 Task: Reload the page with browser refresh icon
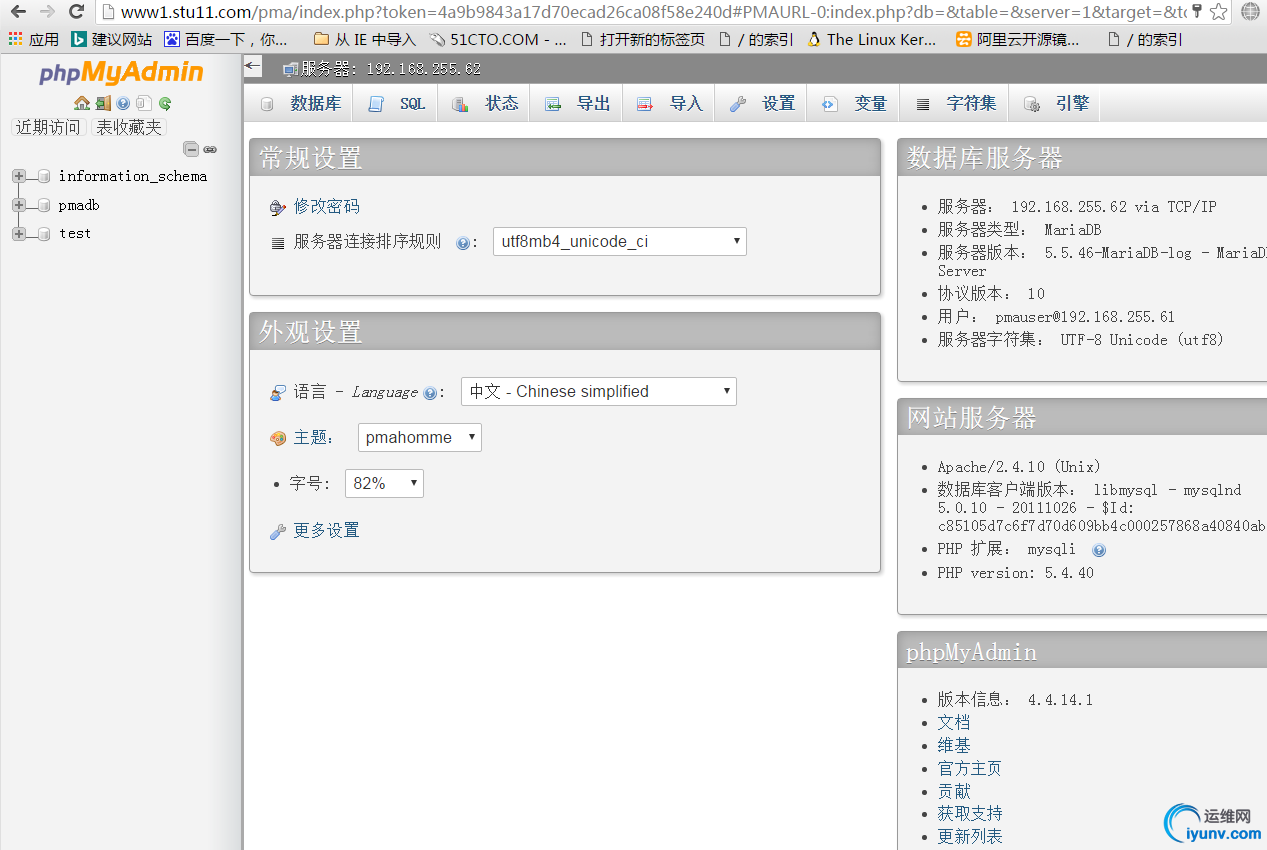pos(76,12)
